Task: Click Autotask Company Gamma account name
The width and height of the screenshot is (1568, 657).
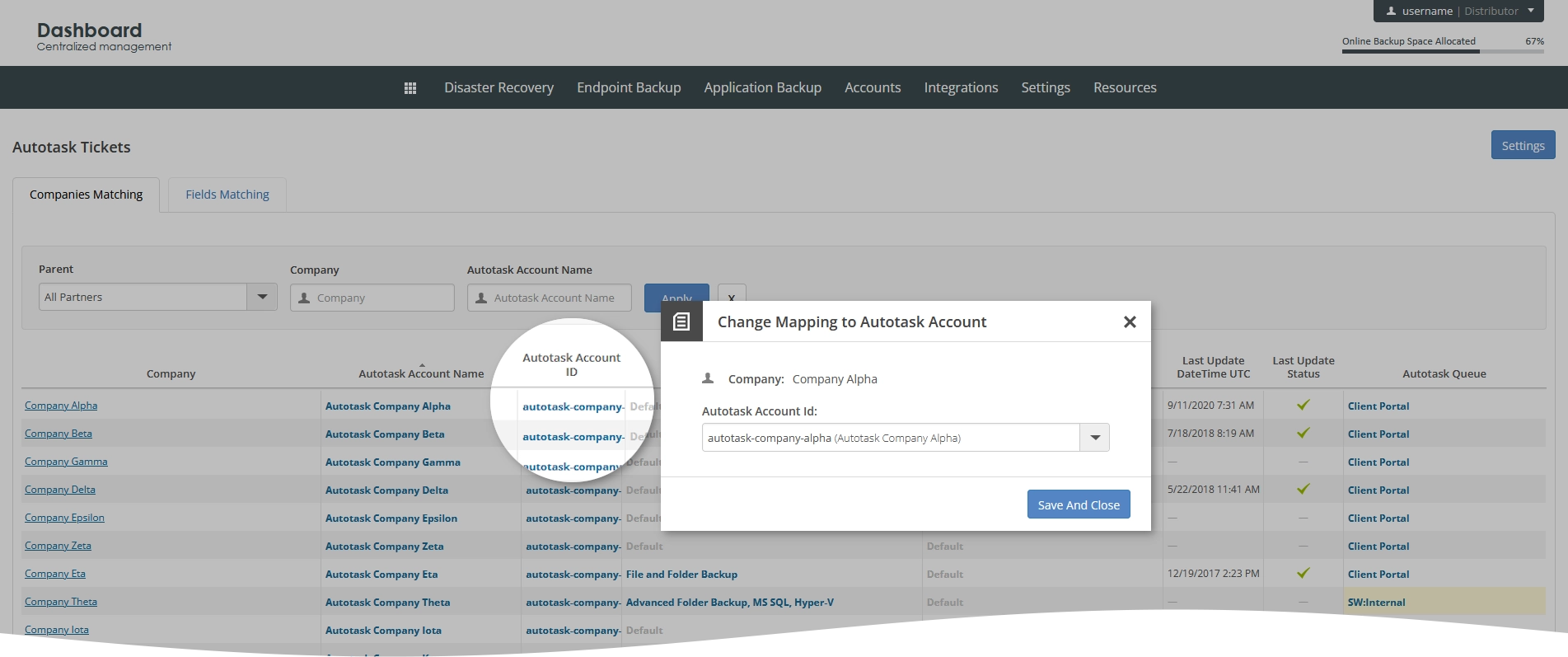Action: [393, 462]
